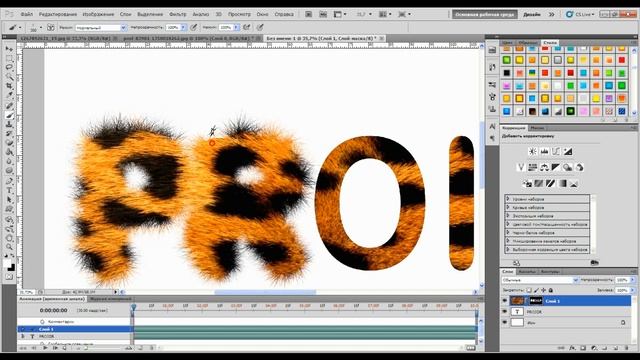Screen dimensions: 640x360
Task: Open the brush preset picker
Action: [36, 28]
